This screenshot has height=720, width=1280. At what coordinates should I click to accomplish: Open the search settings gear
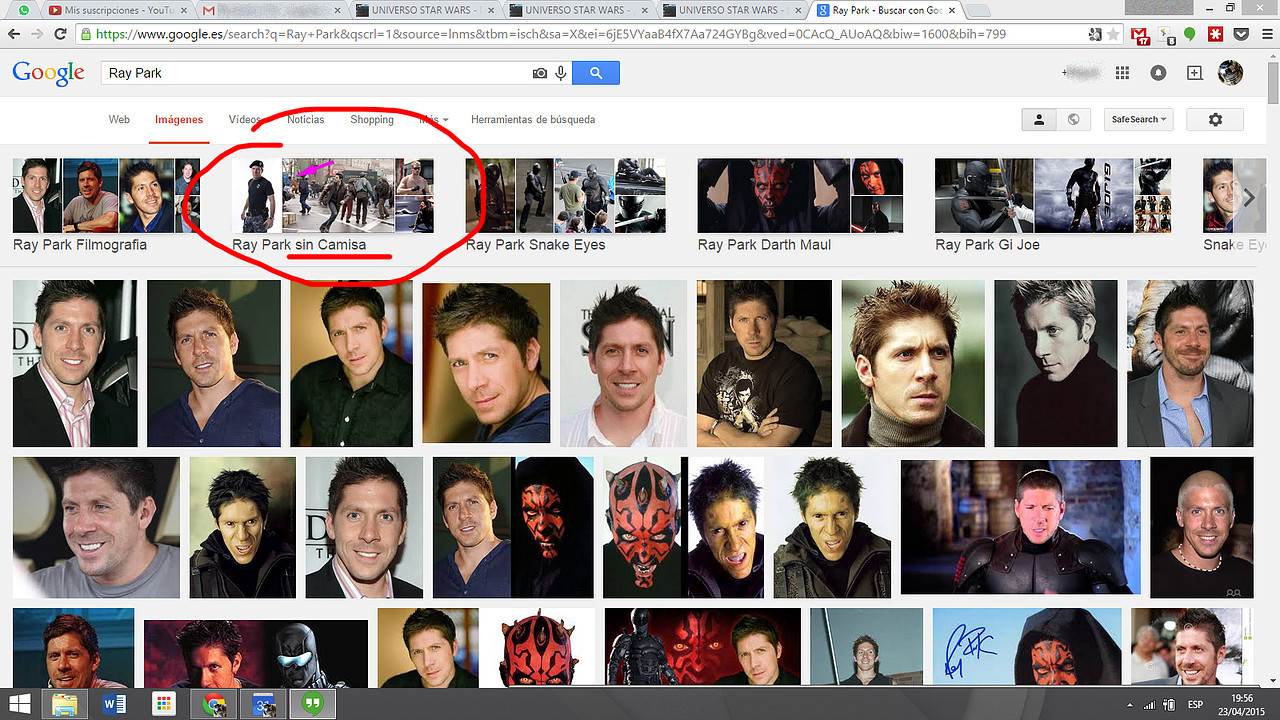[1215, 119]
